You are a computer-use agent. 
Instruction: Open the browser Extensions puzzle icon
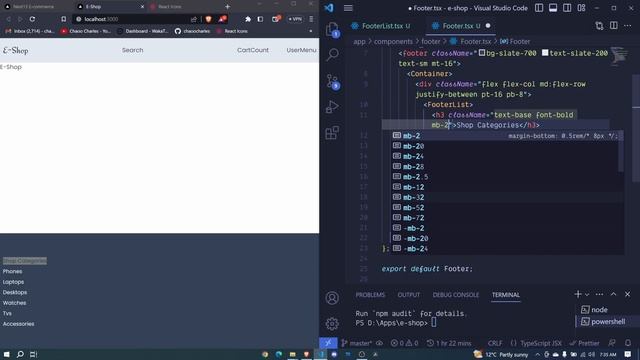tap(248, 19)
